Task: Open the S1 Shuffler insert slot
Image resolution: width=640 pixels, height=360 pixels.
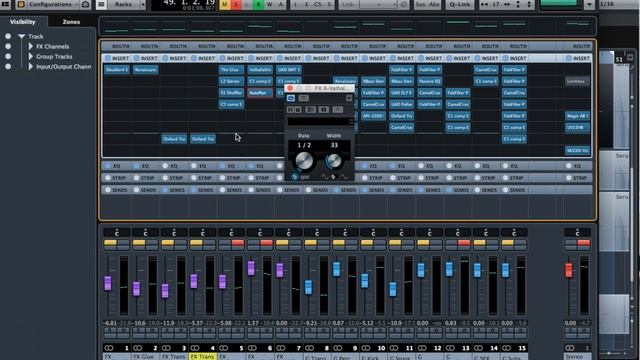Action: point(231,93)
